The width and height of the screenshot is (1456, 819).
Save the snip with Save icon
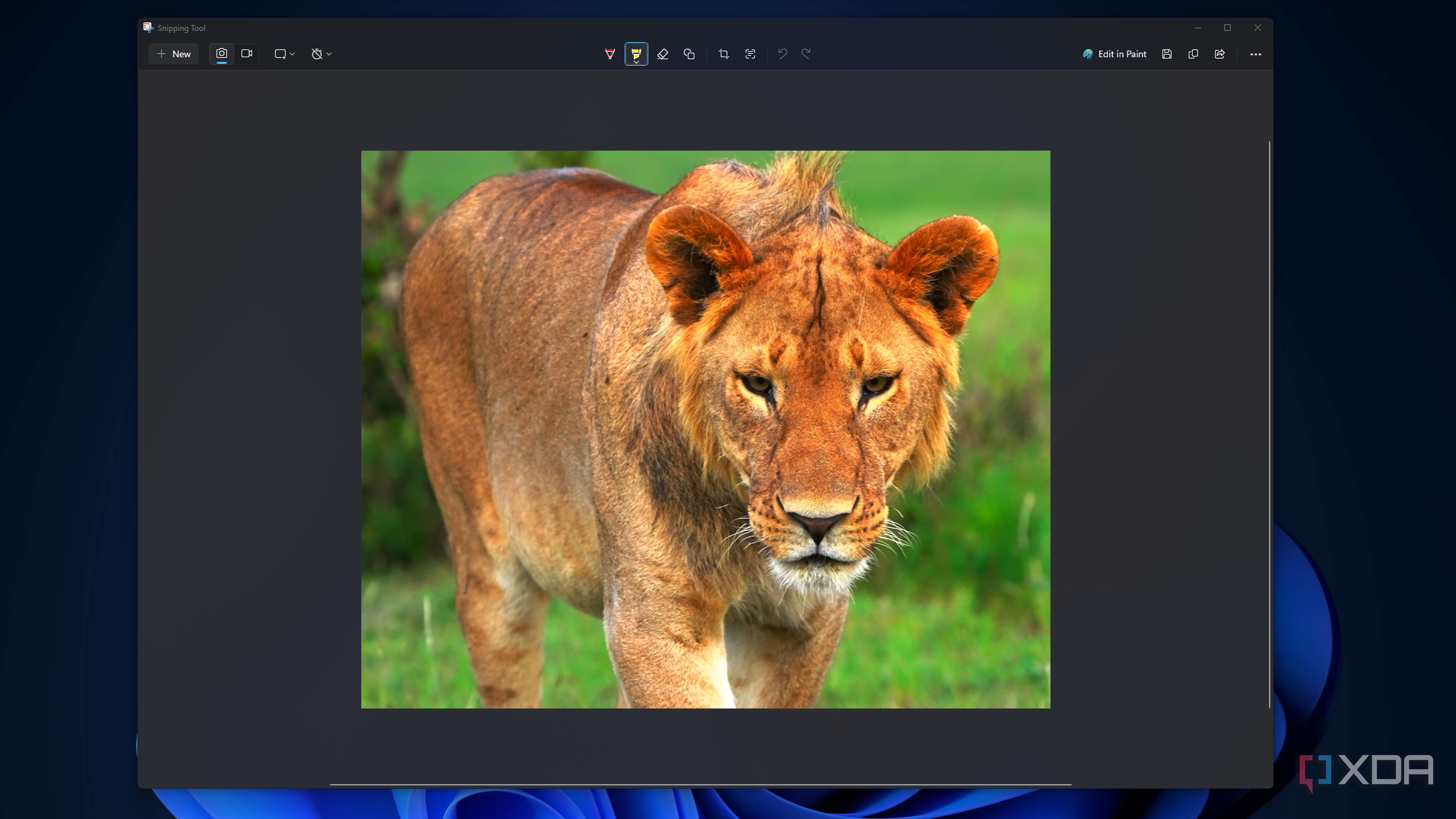point(1167,54)
